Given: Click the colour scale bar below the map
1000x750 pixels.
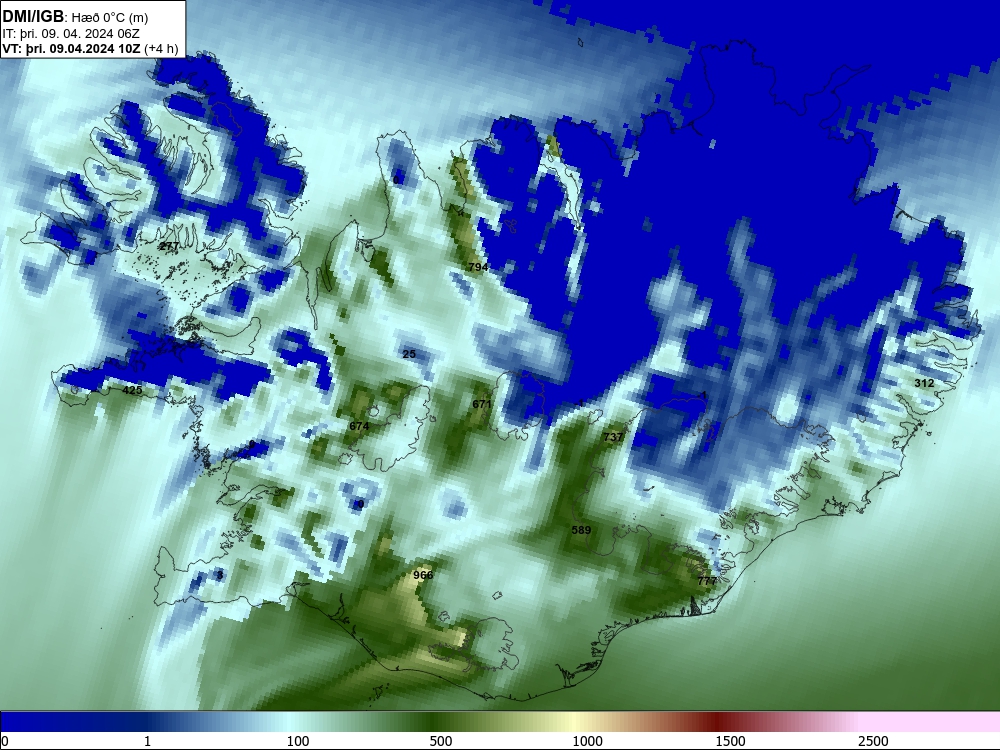Looking at the screenshot, I should coord(500,721).
